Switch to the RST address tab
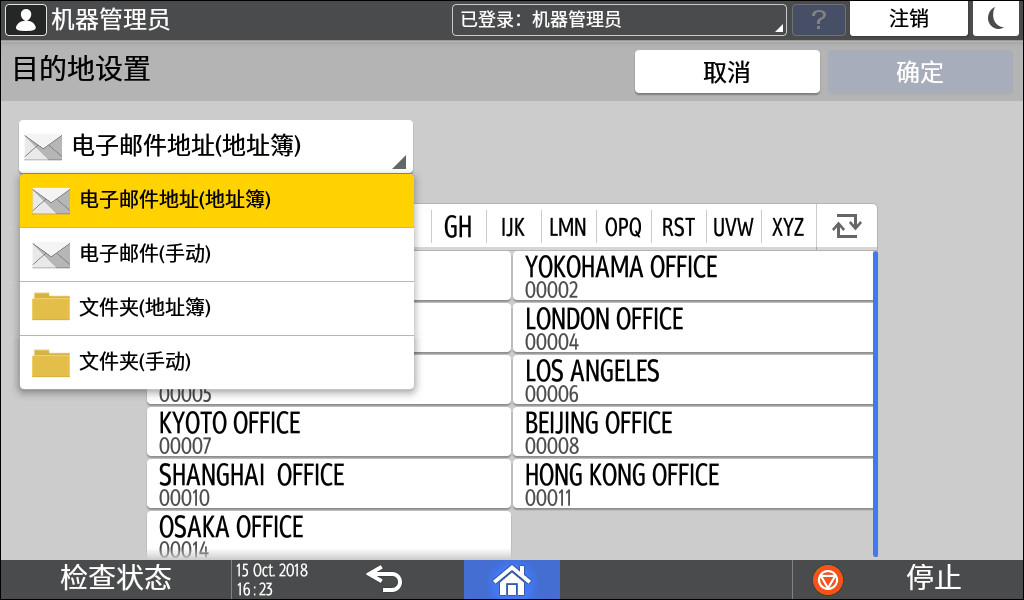Image resolution: width=1024 pixels, height=600 pixels. [x=678, y=227]
